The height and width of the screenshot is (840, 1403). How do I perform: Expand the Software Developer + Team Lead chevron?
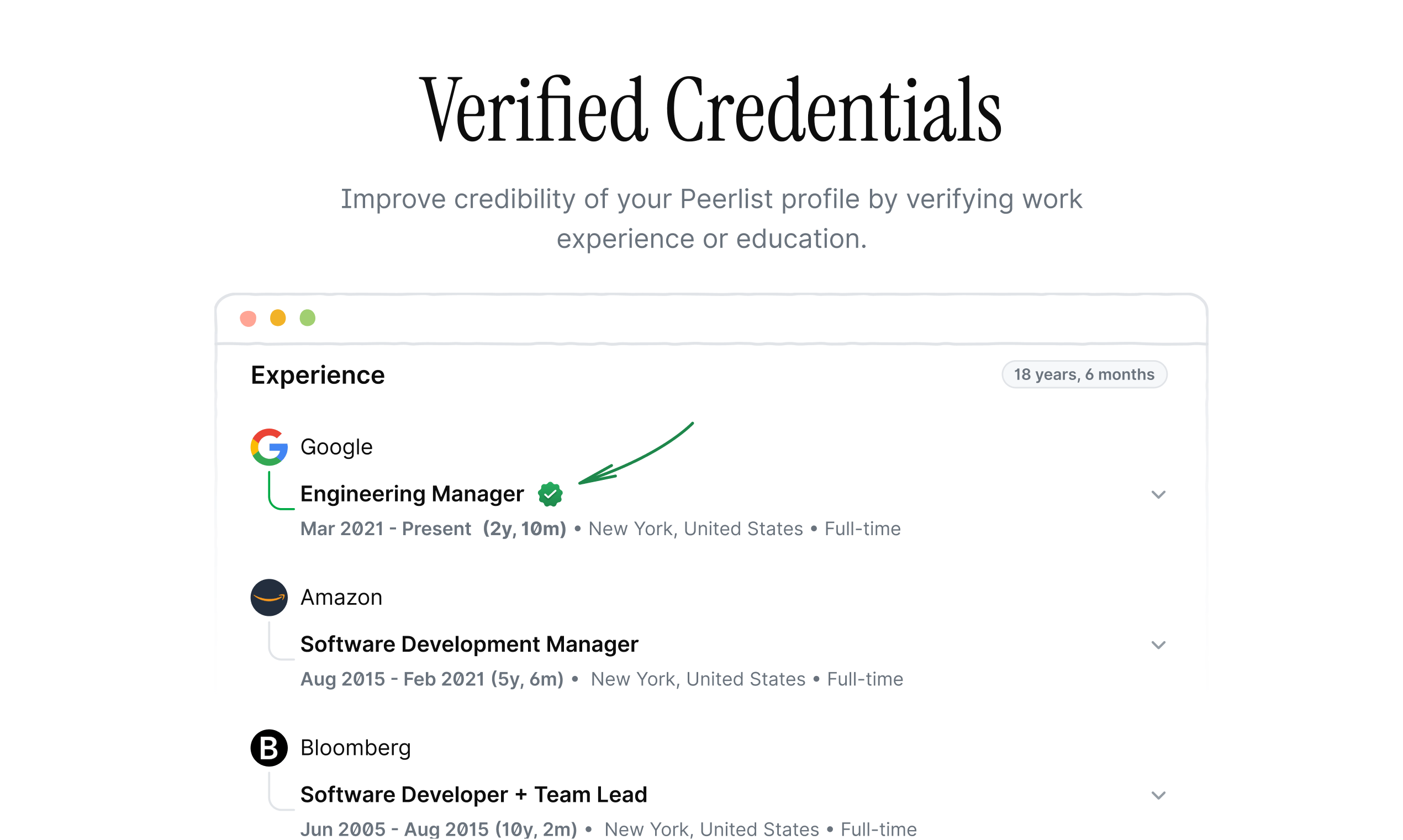point(1158,796)
